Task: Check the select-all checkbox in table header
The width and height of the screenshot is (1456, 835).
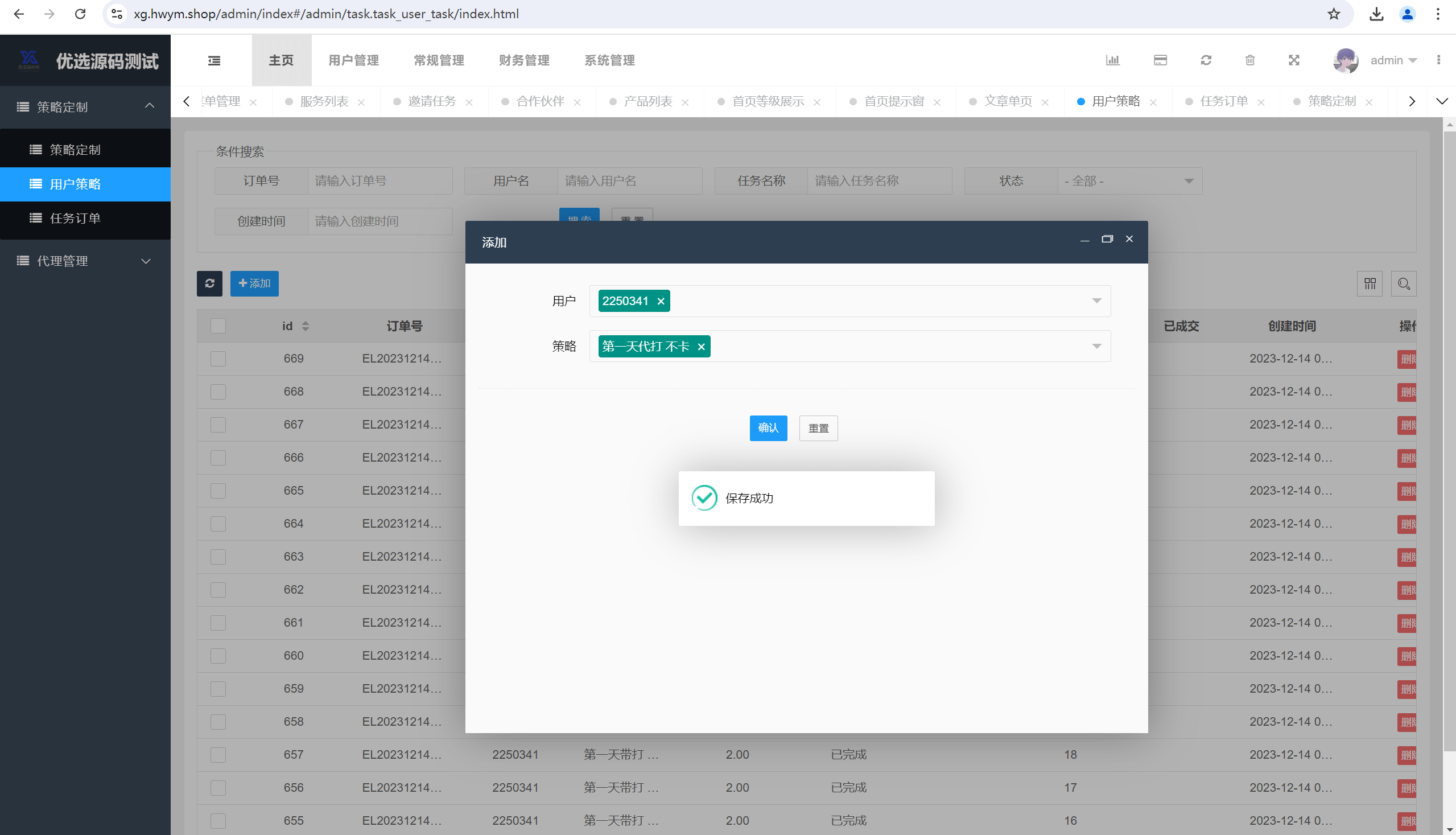Action: click(218, 326)
